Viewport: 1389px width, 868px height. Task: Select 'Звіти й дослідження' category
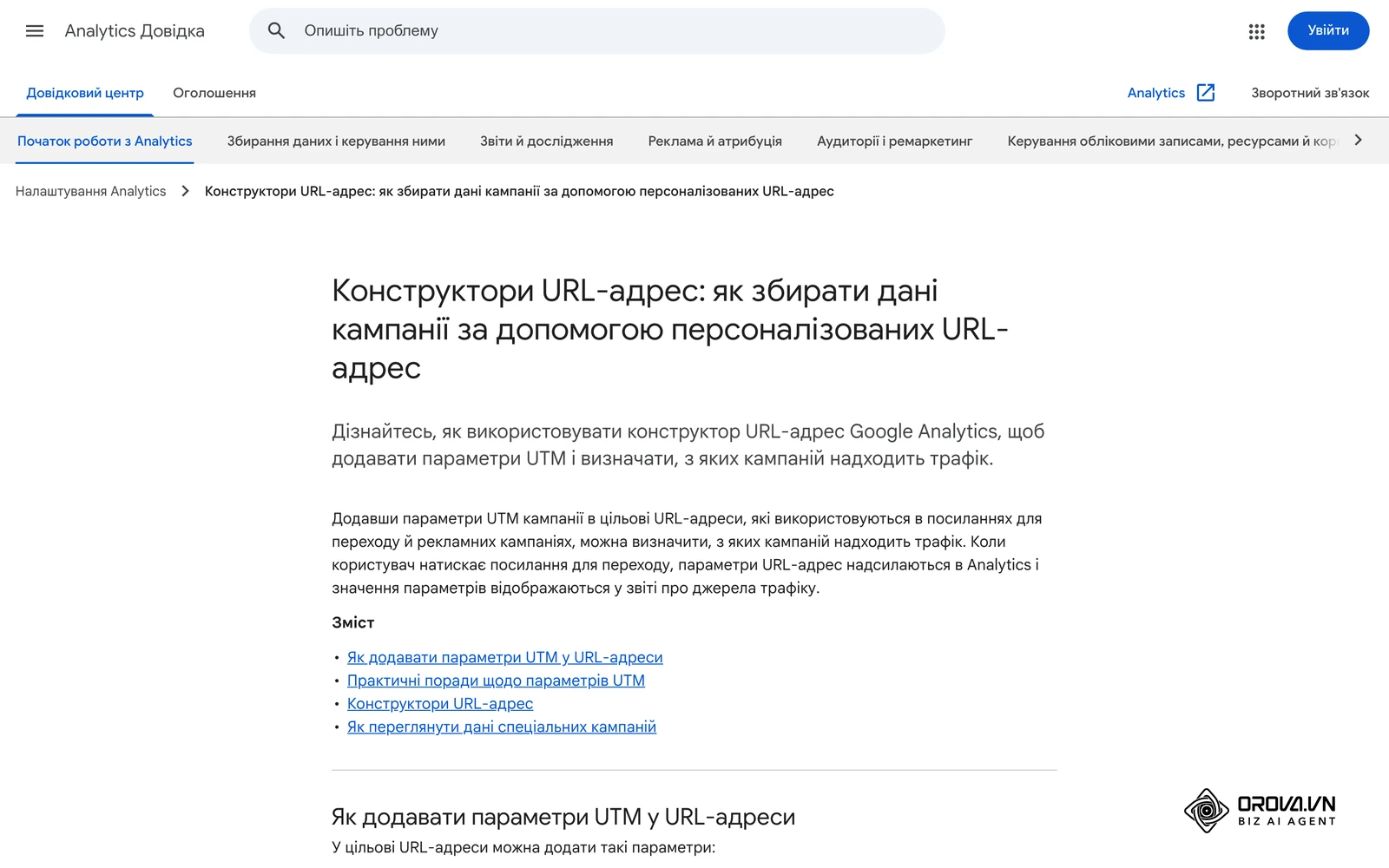pos(547,141)
